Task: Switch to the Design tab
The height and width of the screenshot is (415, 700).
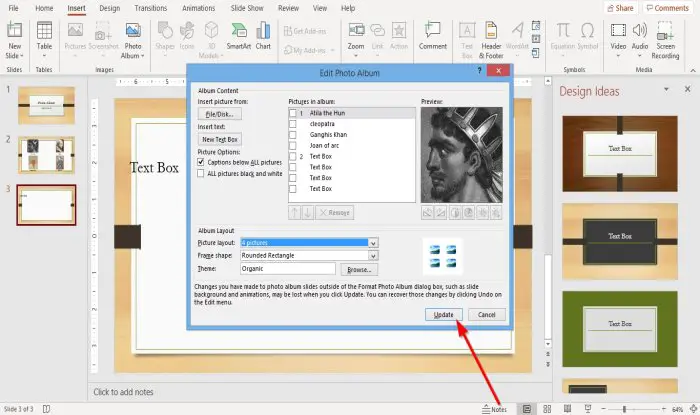Action: 109,8
